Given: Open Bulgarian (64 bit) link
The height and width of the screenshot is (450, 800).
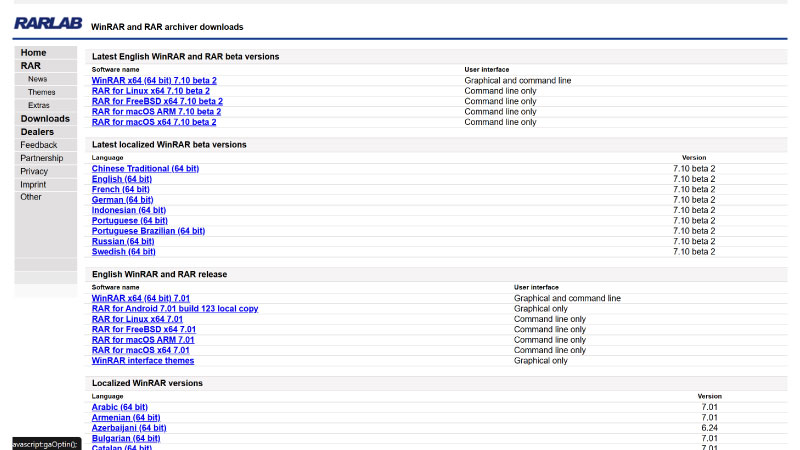Looking at the screenshot, I should tap(126, 438).
